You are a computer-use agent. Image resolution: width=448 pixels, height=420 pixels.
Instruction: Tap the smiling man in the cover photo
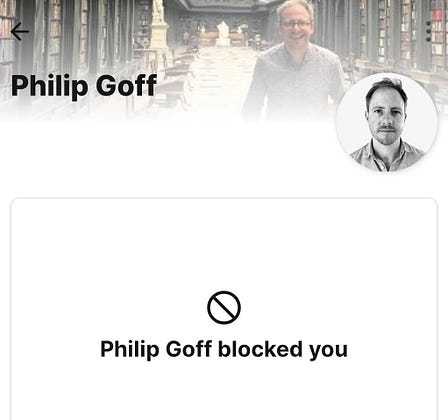coord(293,60)
